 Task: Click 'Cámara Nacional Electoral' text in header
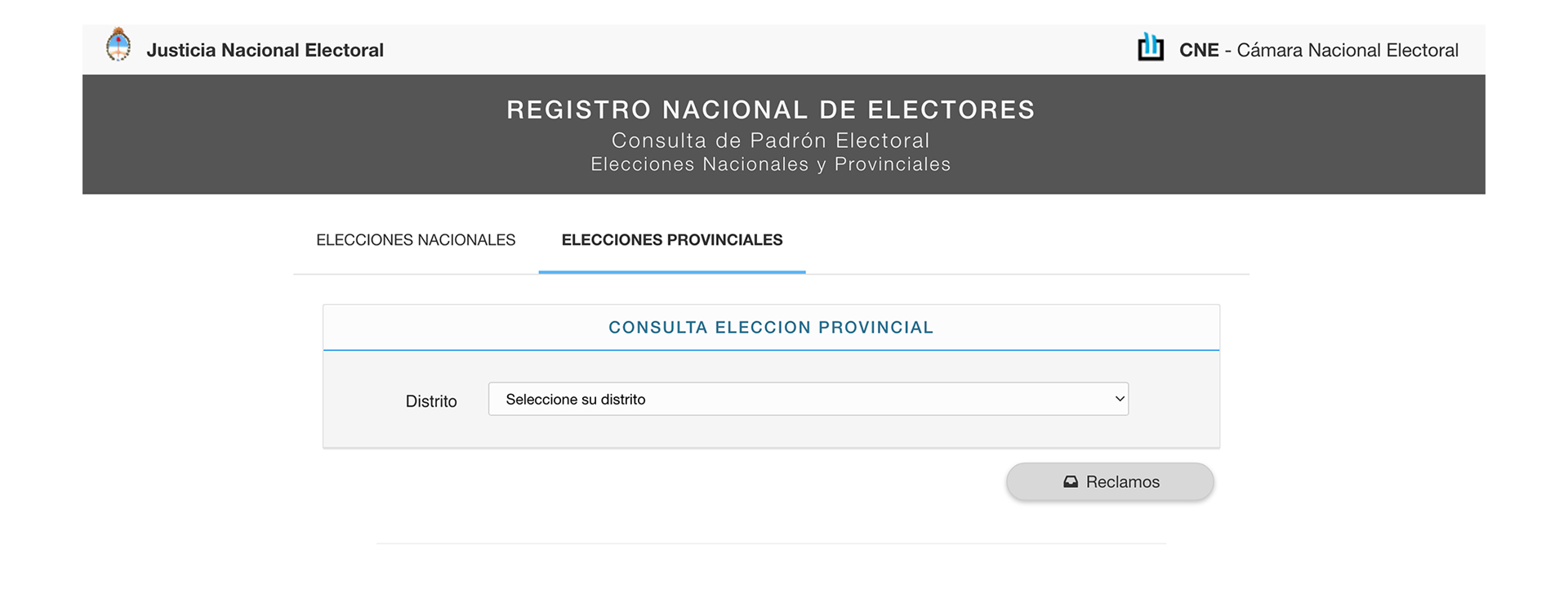coord(1347,51)
